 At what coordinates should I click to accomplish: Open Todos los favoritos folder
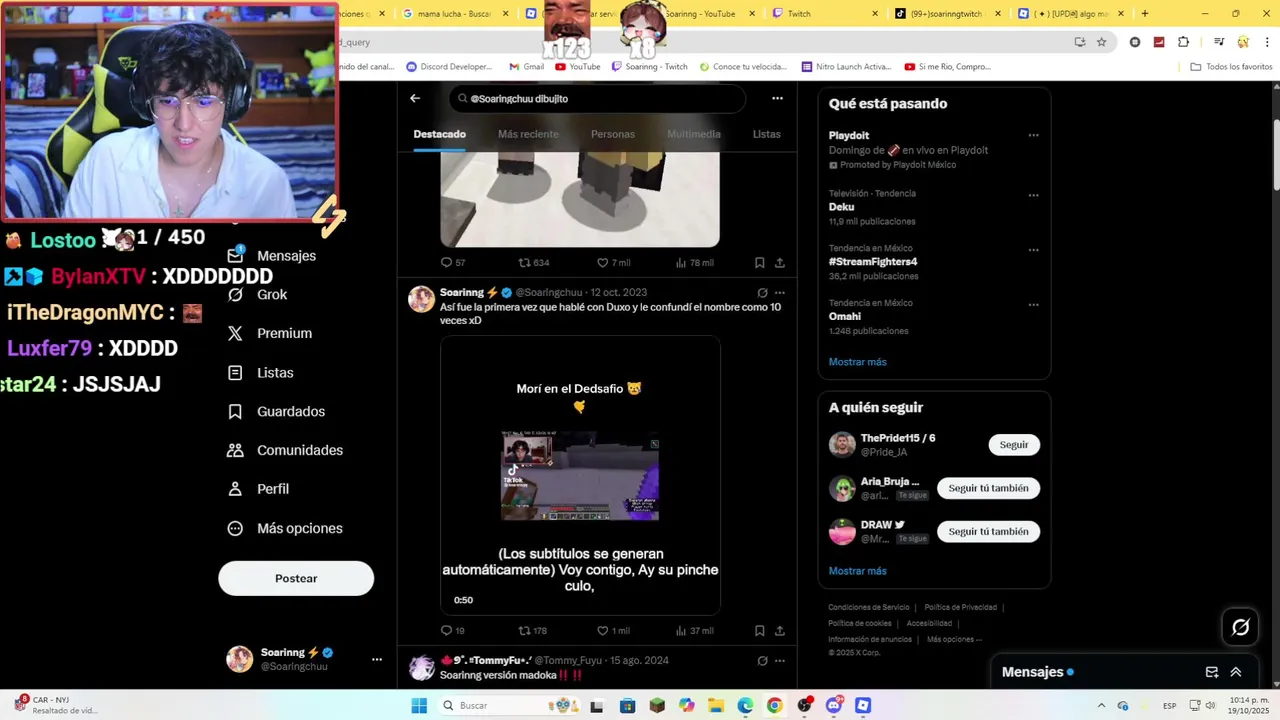(x=1231, y=67)
